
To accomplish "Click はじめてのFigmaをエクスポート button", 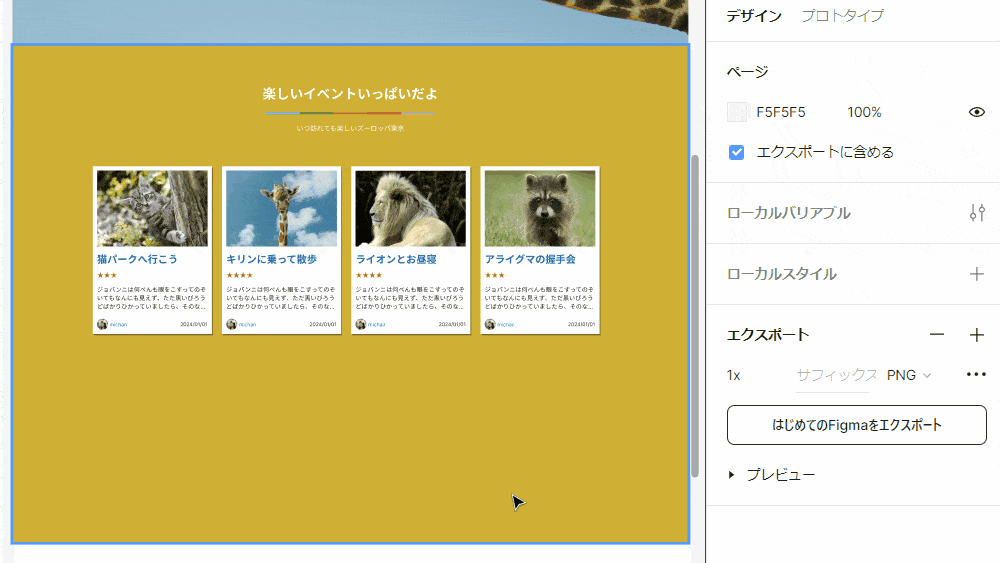I will (857, 425).
